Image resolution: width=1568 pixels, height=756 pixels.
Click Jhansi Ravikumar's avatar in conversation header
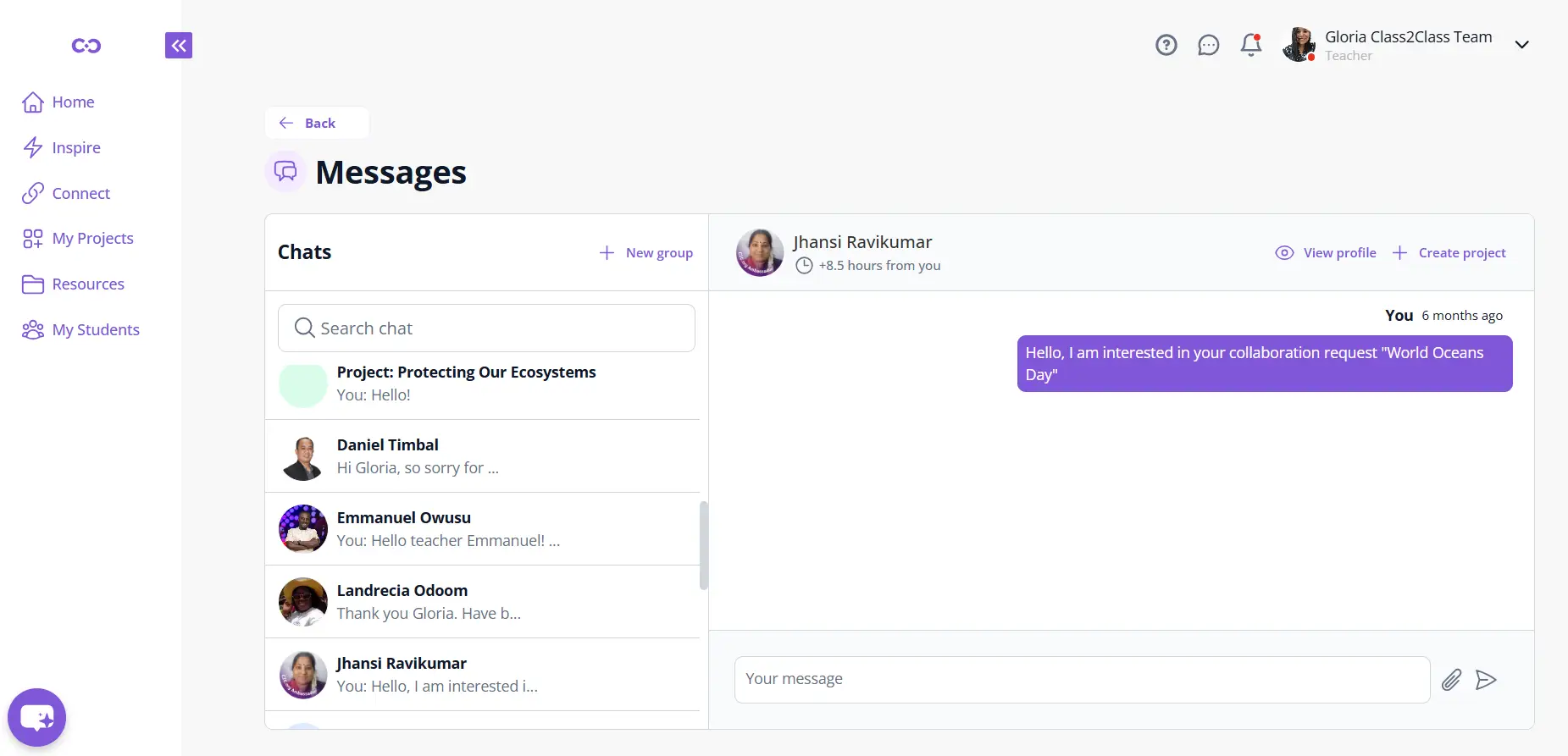(x=760, y=252)
